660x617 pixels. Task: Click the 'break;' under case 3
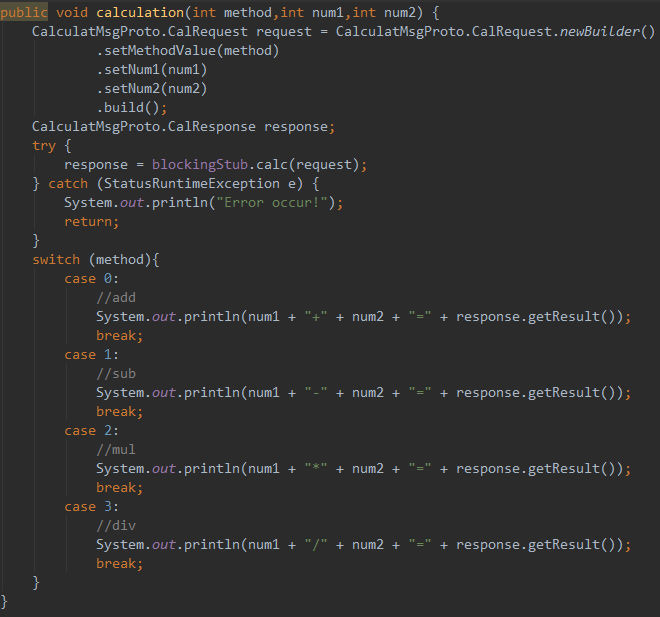coord(120,564)
